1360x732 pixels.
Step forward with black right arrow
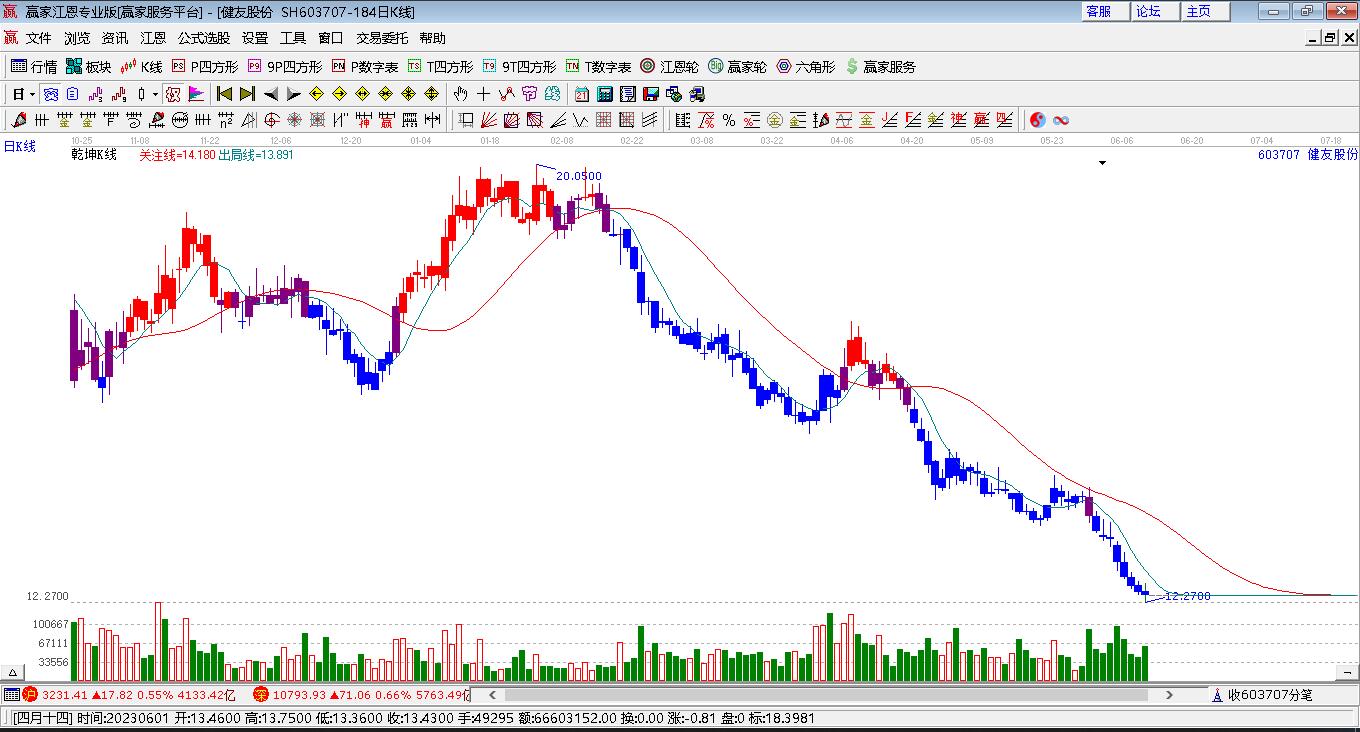[x=293, y=94]
